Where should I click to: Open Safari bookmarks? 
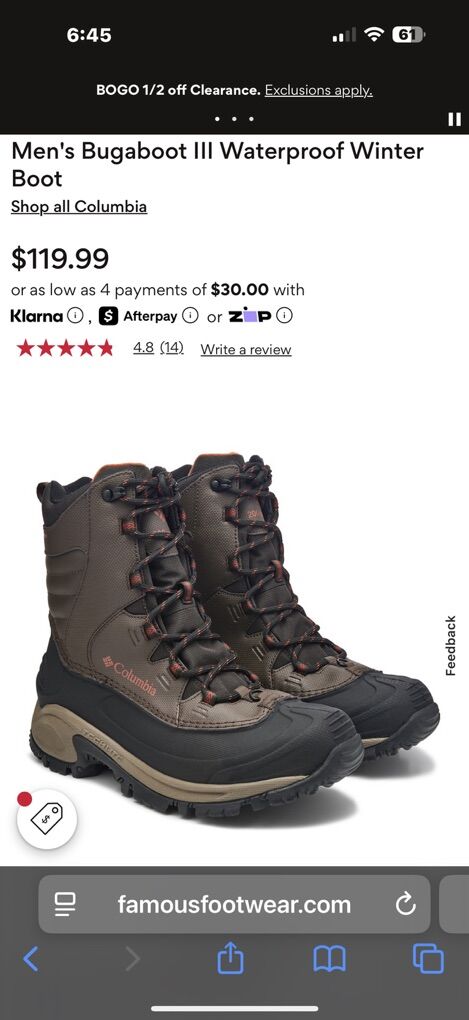point(329,959)
